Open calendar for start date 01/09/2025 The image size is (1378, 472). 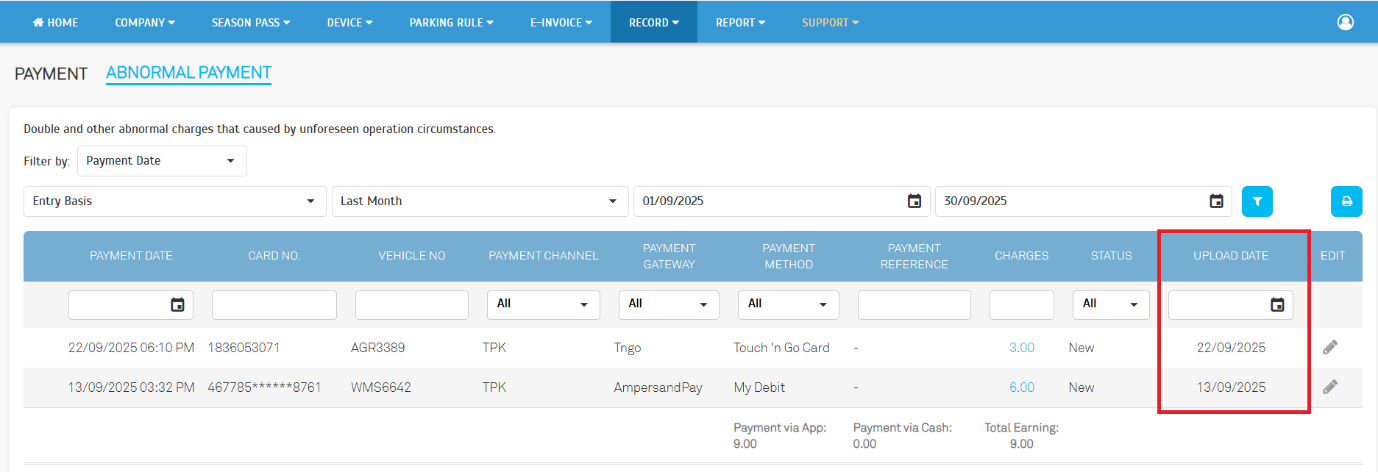[x=914, y=201]
